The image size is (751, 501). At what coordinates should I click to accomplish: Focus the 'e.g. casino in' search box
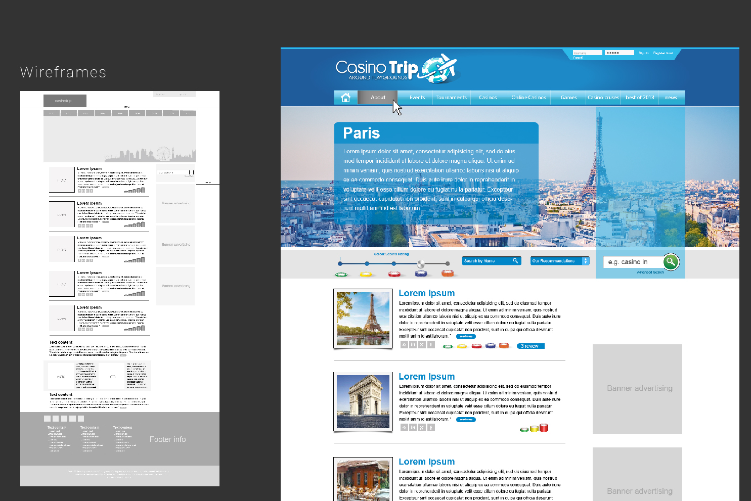click(633, 262)
